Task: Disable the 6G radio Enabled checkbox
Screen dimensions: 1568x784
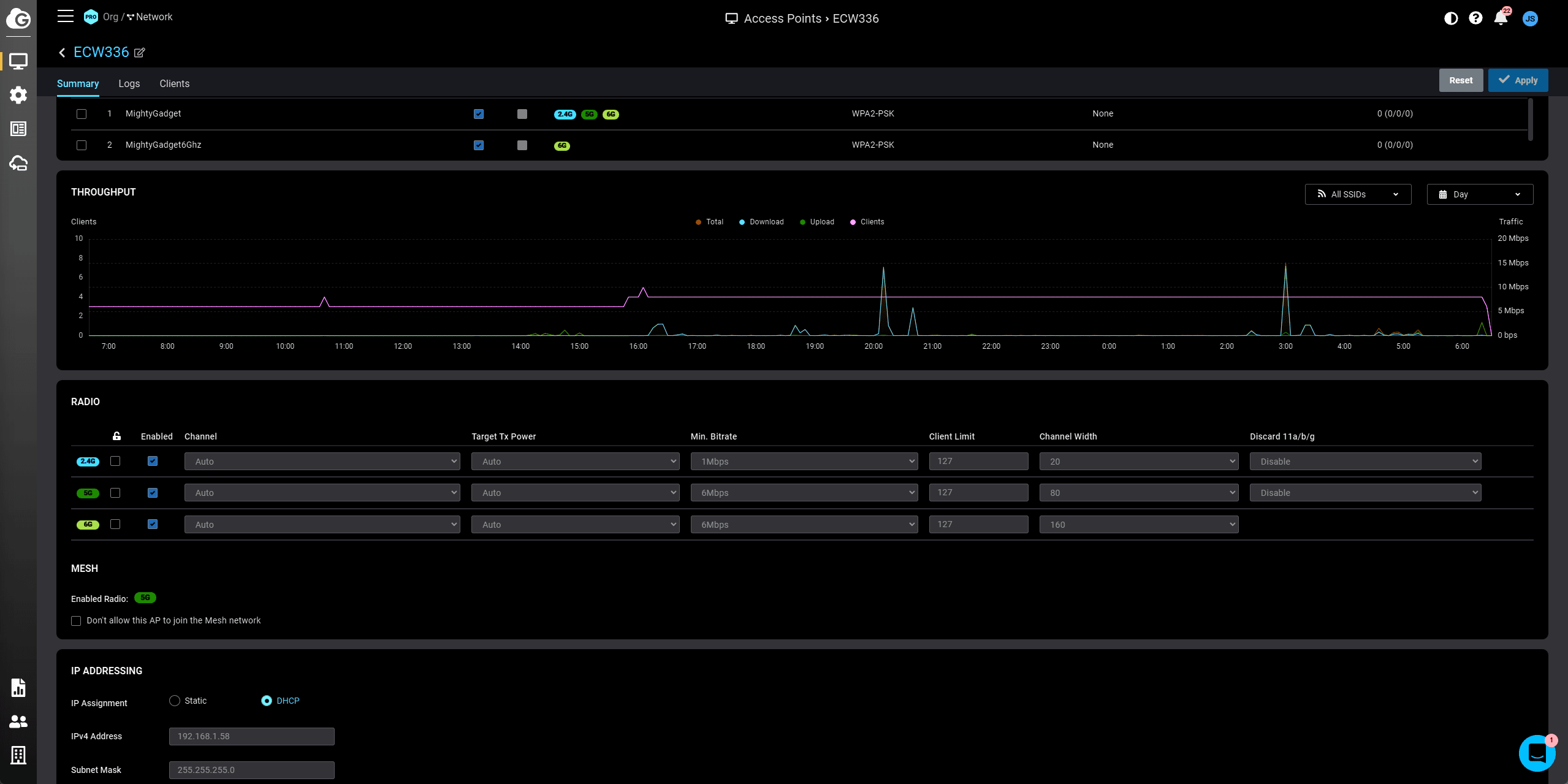Action: point(153,524)
